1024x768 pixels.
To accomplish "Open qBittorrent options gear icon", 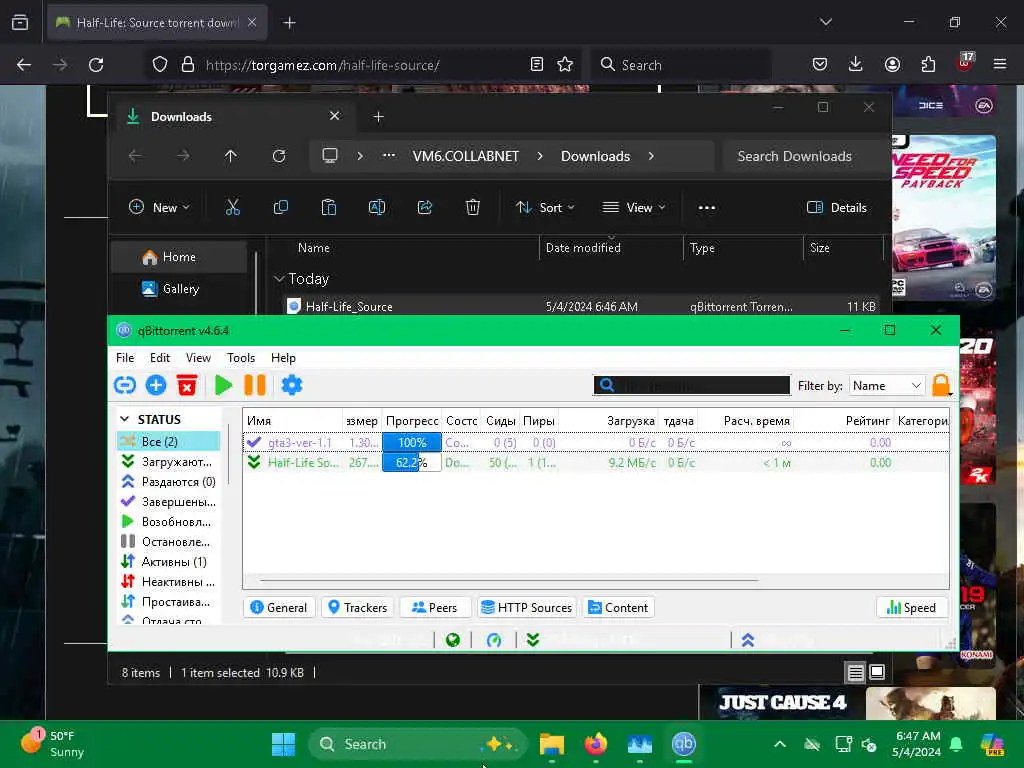I will point(292,385).
